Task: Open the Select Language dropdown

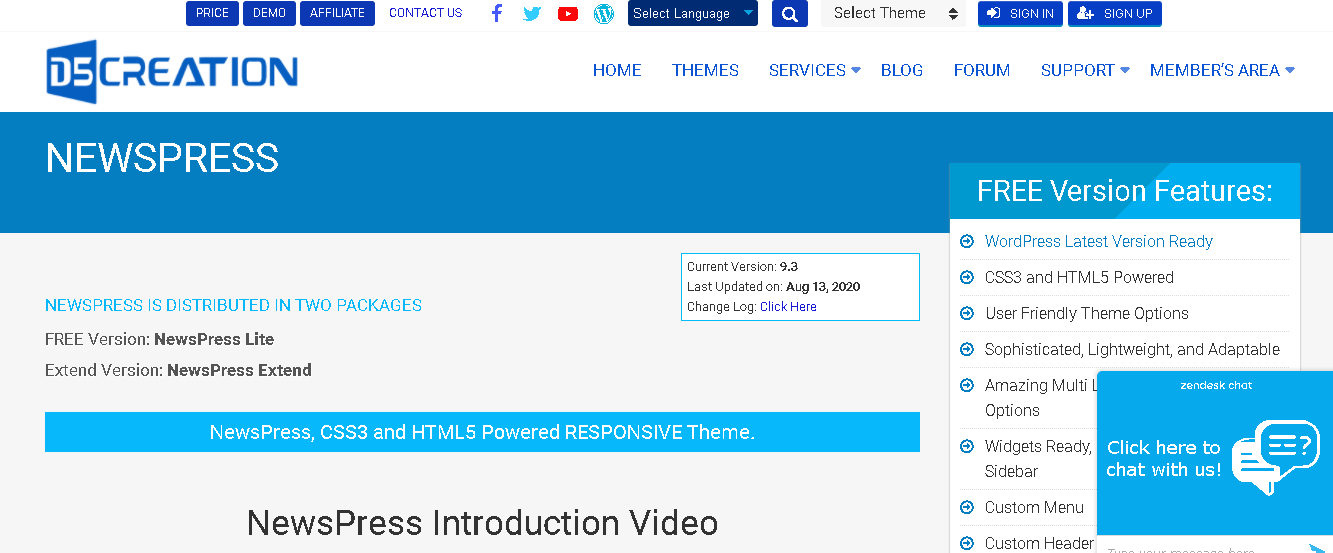Action: 693,14
